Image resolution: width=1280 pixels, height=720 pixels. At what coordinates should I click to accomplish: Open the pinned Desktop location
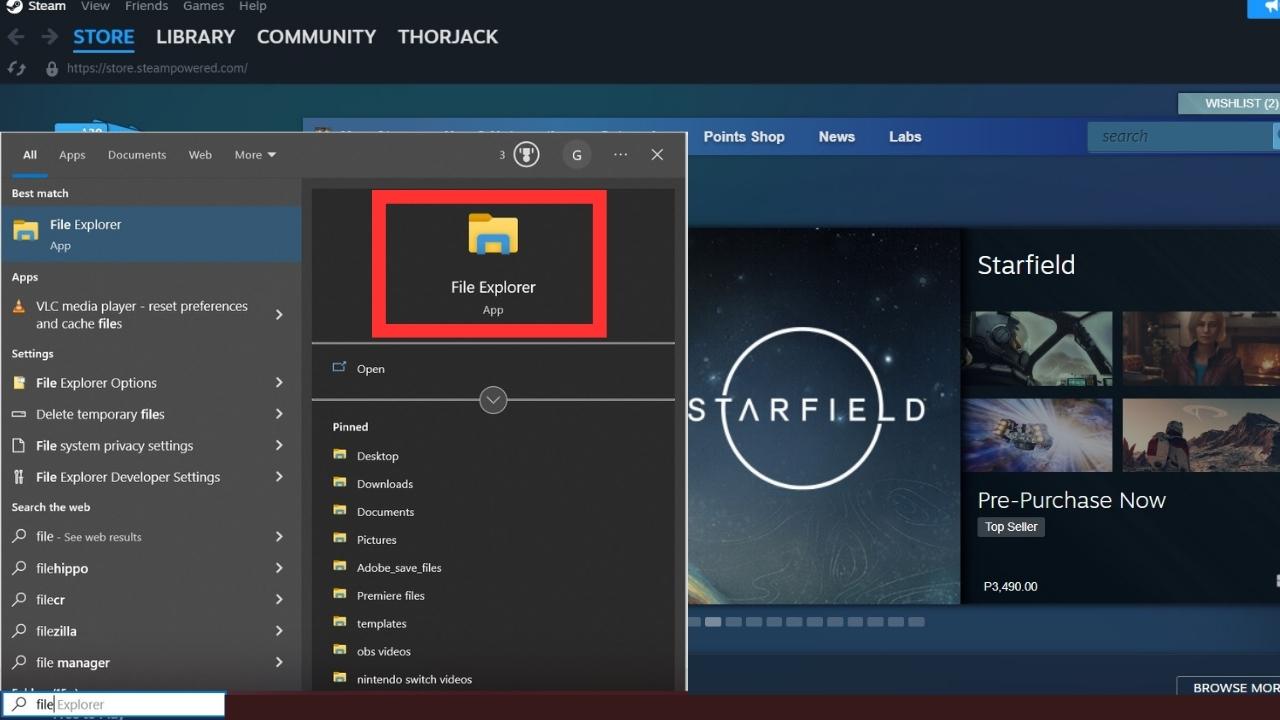click(x=377, y=455)
